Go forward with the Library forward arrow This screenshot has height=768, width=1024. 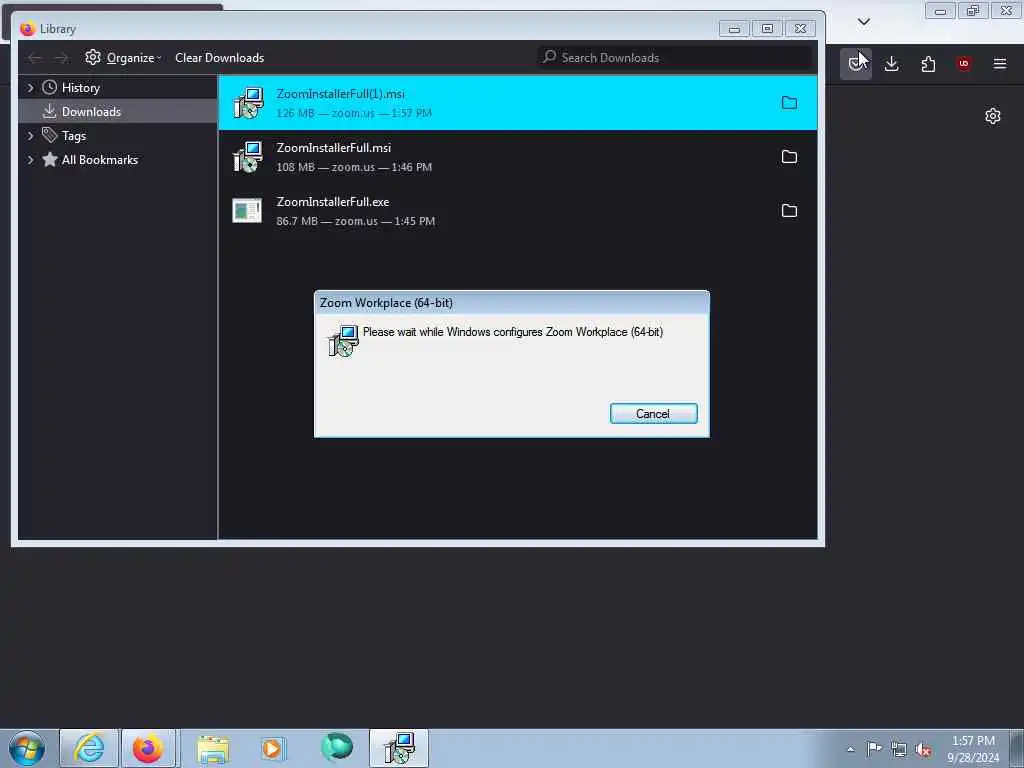click(x=61, y=58)
